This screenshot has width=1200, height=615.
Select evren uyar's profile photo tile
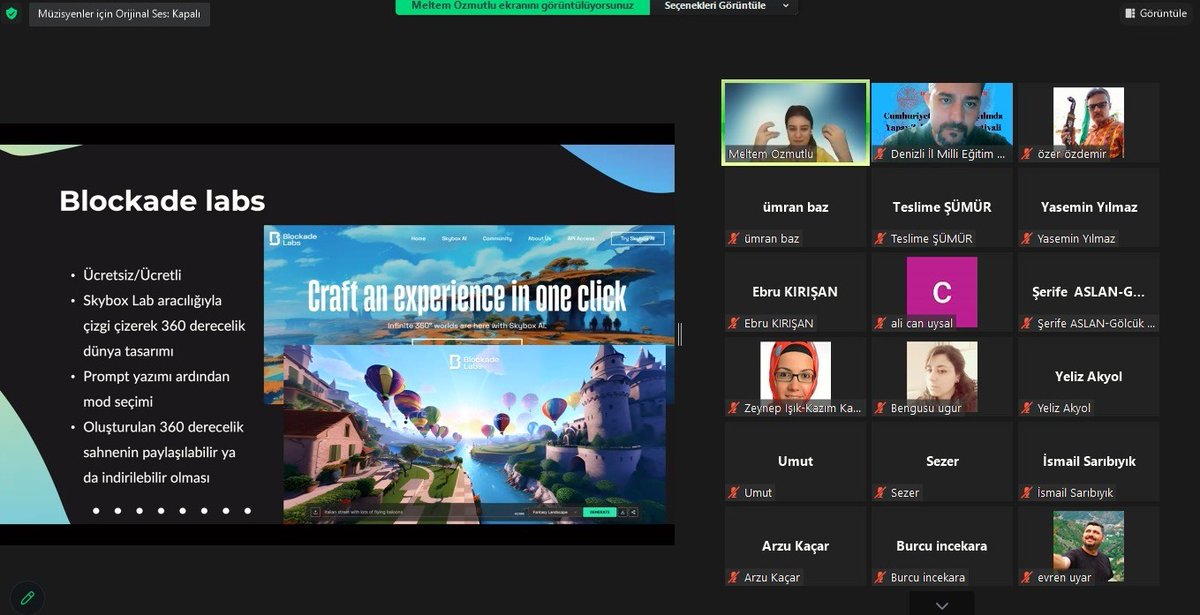tap(1088, 546)
